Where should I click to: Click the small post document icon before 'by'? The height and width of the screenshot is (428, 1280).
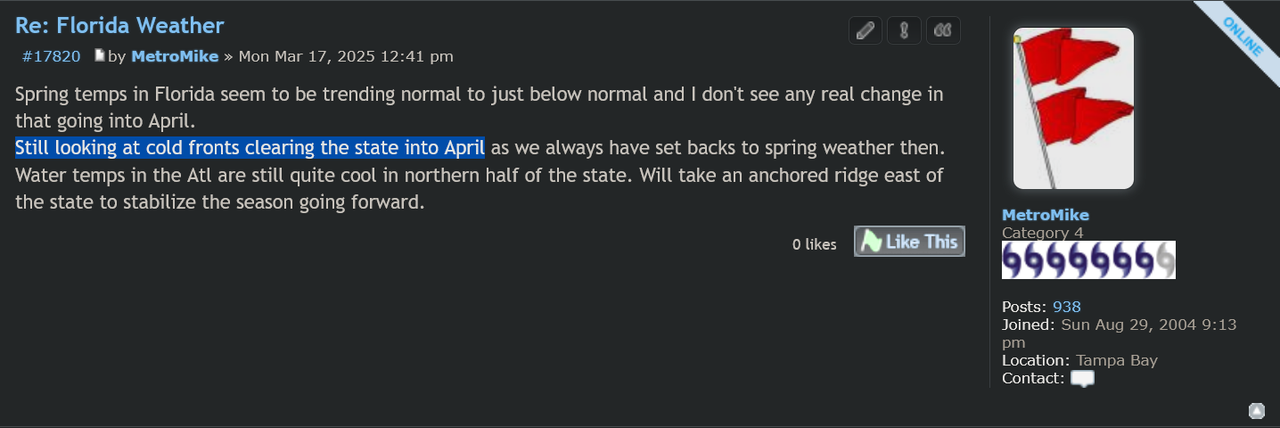[x=99, y=56]
